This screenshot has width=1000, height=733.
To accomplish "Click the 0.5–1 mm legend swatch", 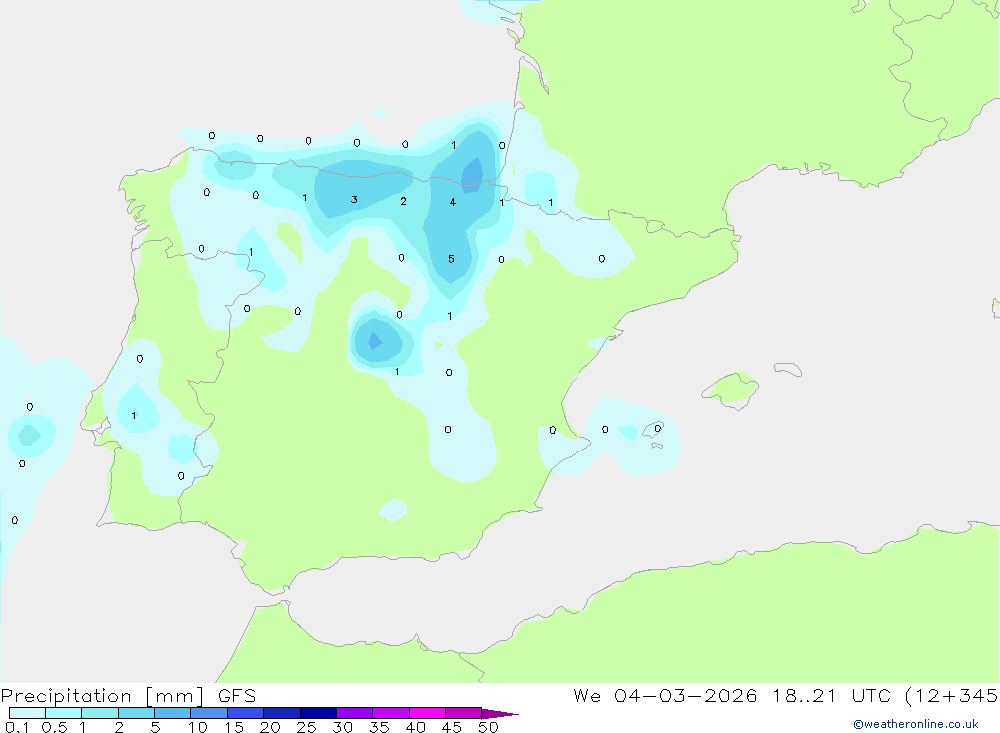I will 63,713.
